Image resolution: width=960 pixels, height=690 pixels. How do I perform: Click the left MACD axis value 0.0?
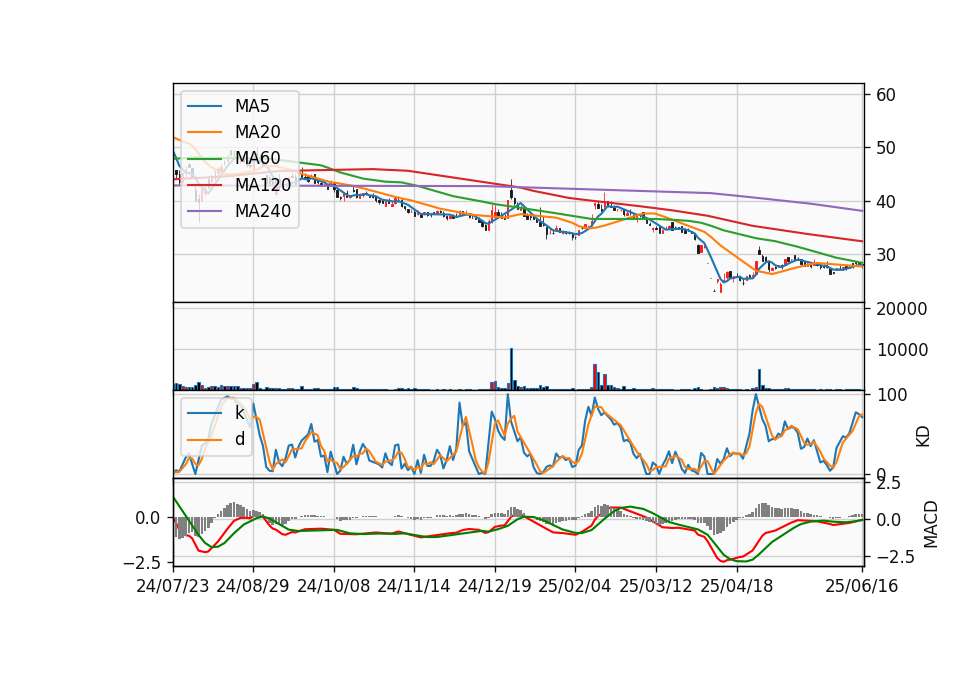148,518
